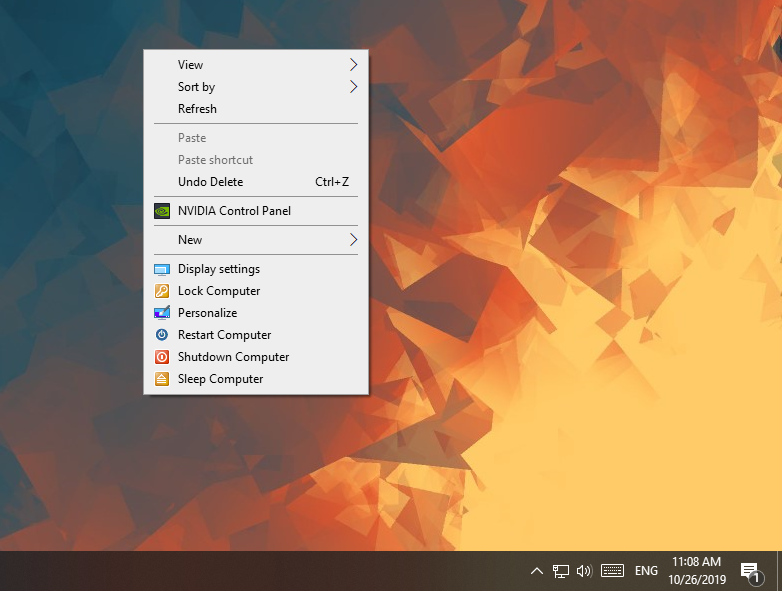
Task: Open the touch keyboard tray icon
Action: click(612, 571)
